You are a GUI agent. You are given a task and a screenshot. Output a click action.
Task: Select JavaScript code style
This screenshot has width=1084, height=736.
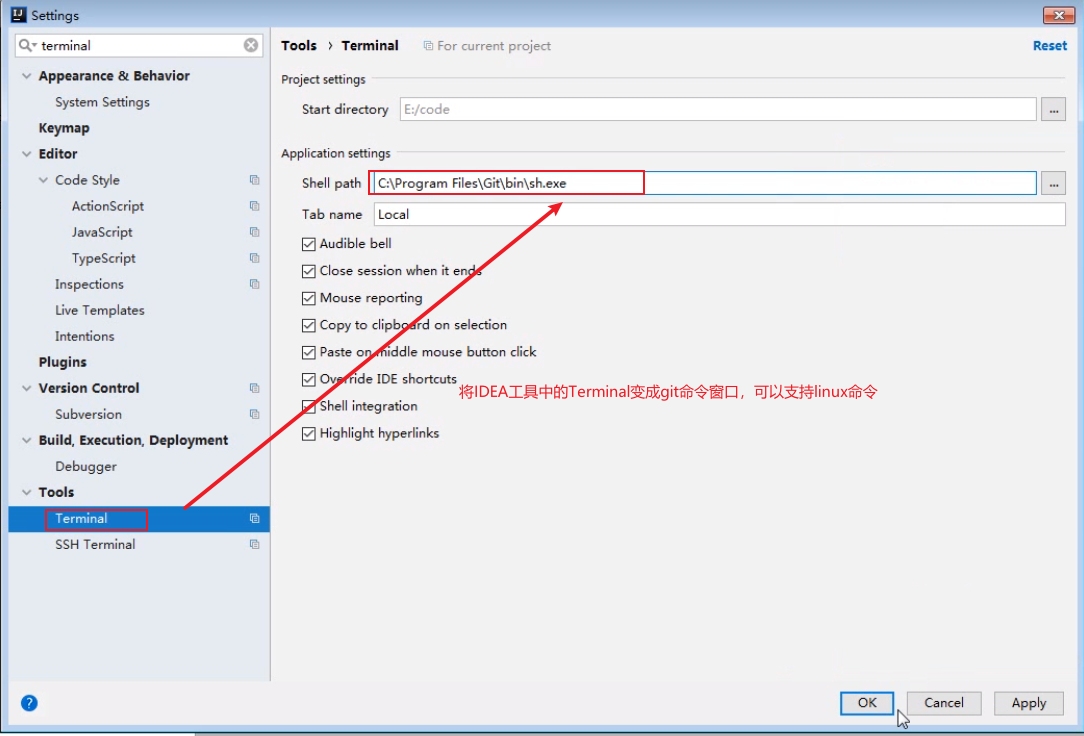[x=102, y=232]
